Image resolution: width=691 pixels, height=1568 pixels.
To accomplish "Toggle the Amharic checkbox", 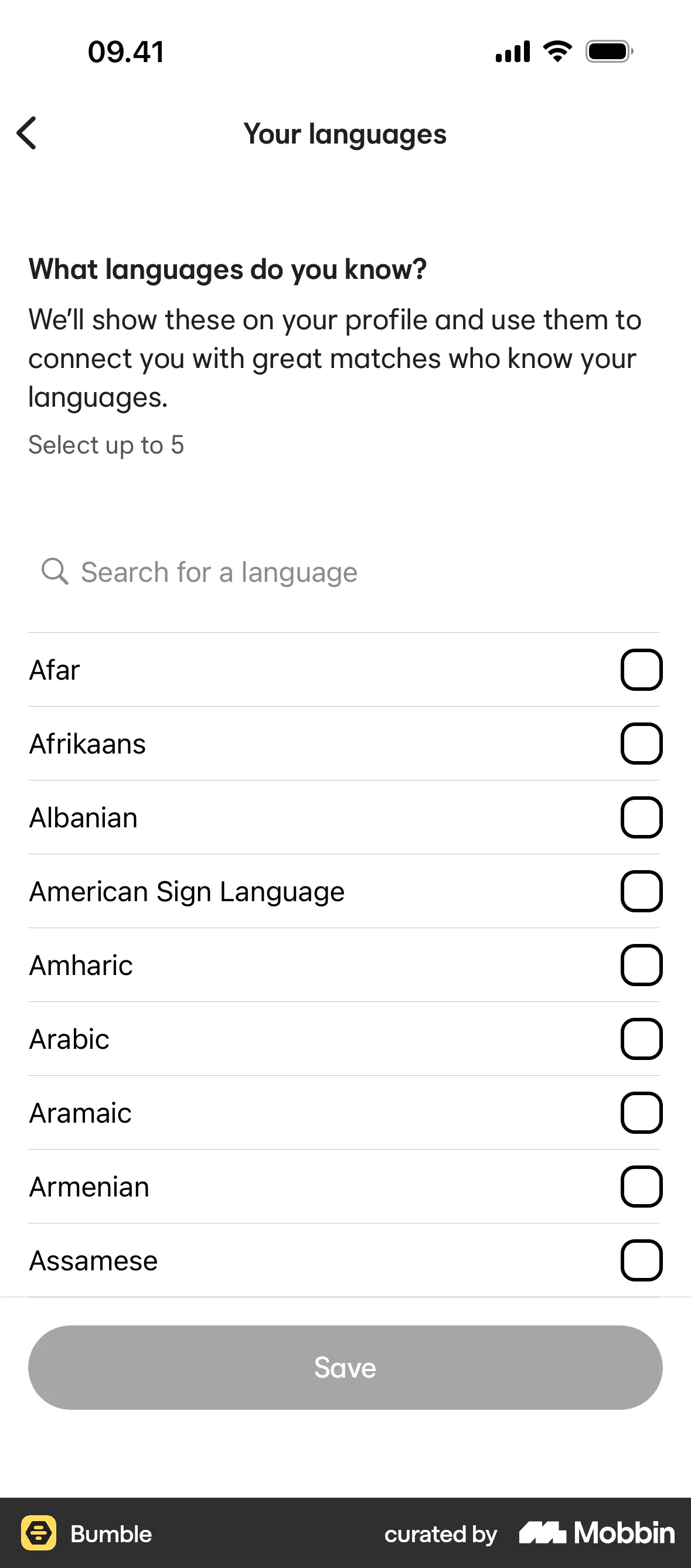I will pyautogui.click(x=641, y=965).
